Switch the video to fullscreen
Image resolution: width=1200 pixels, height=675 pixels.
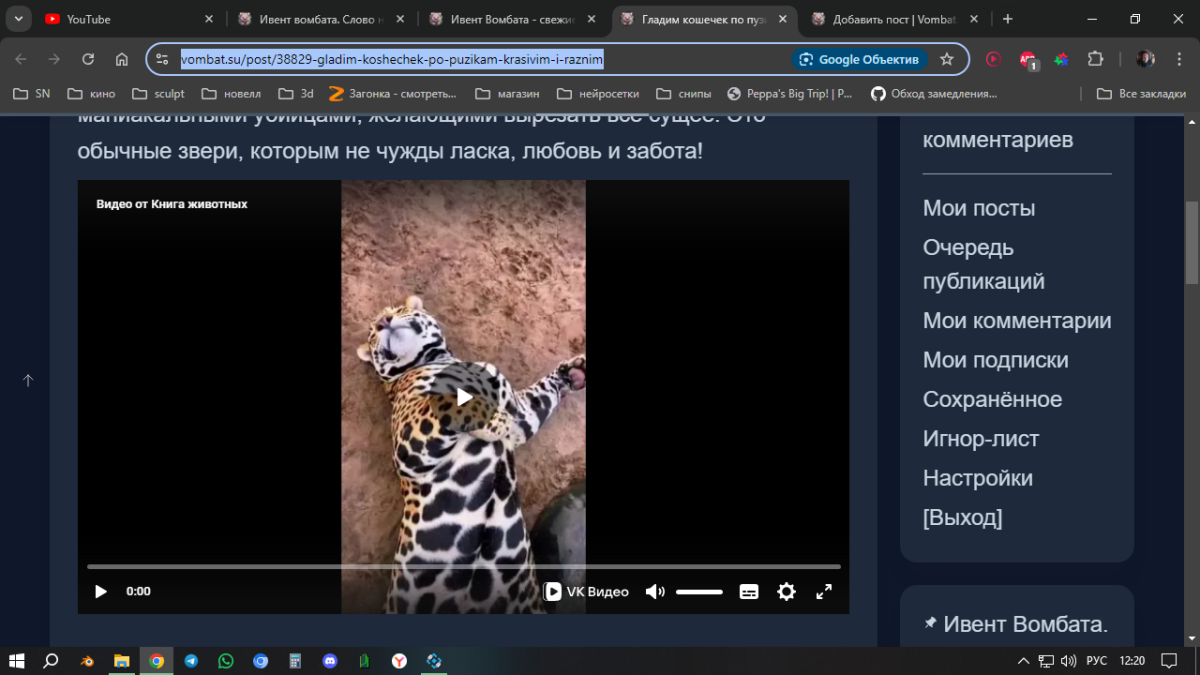(x=824, y=592)
